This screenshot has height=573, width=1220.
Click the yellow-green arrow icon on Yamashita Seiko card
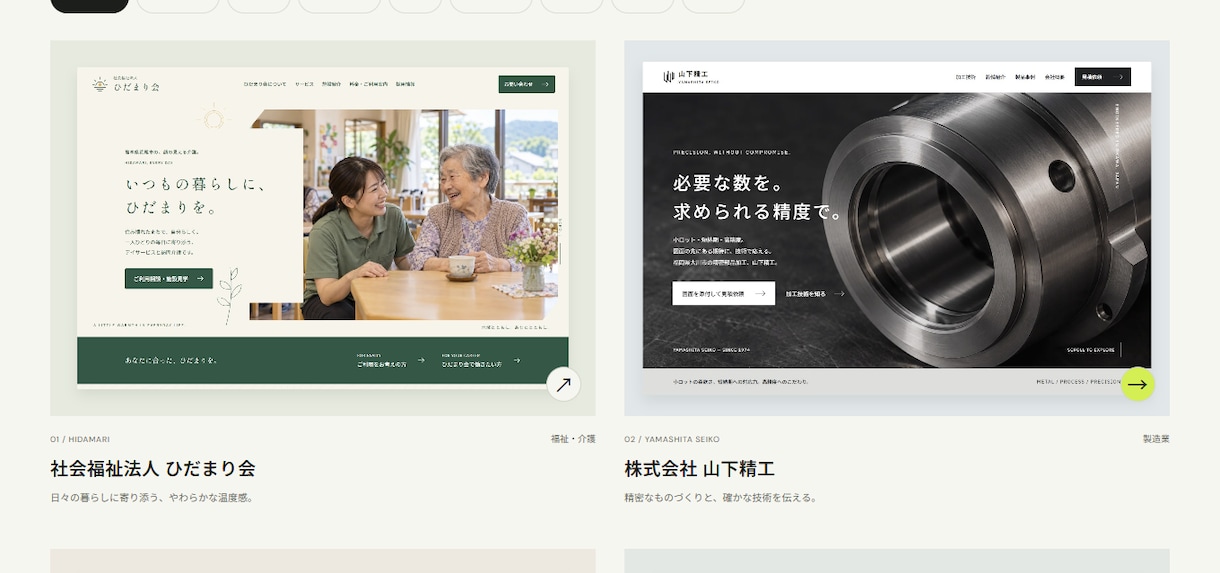click(1137, 384)
